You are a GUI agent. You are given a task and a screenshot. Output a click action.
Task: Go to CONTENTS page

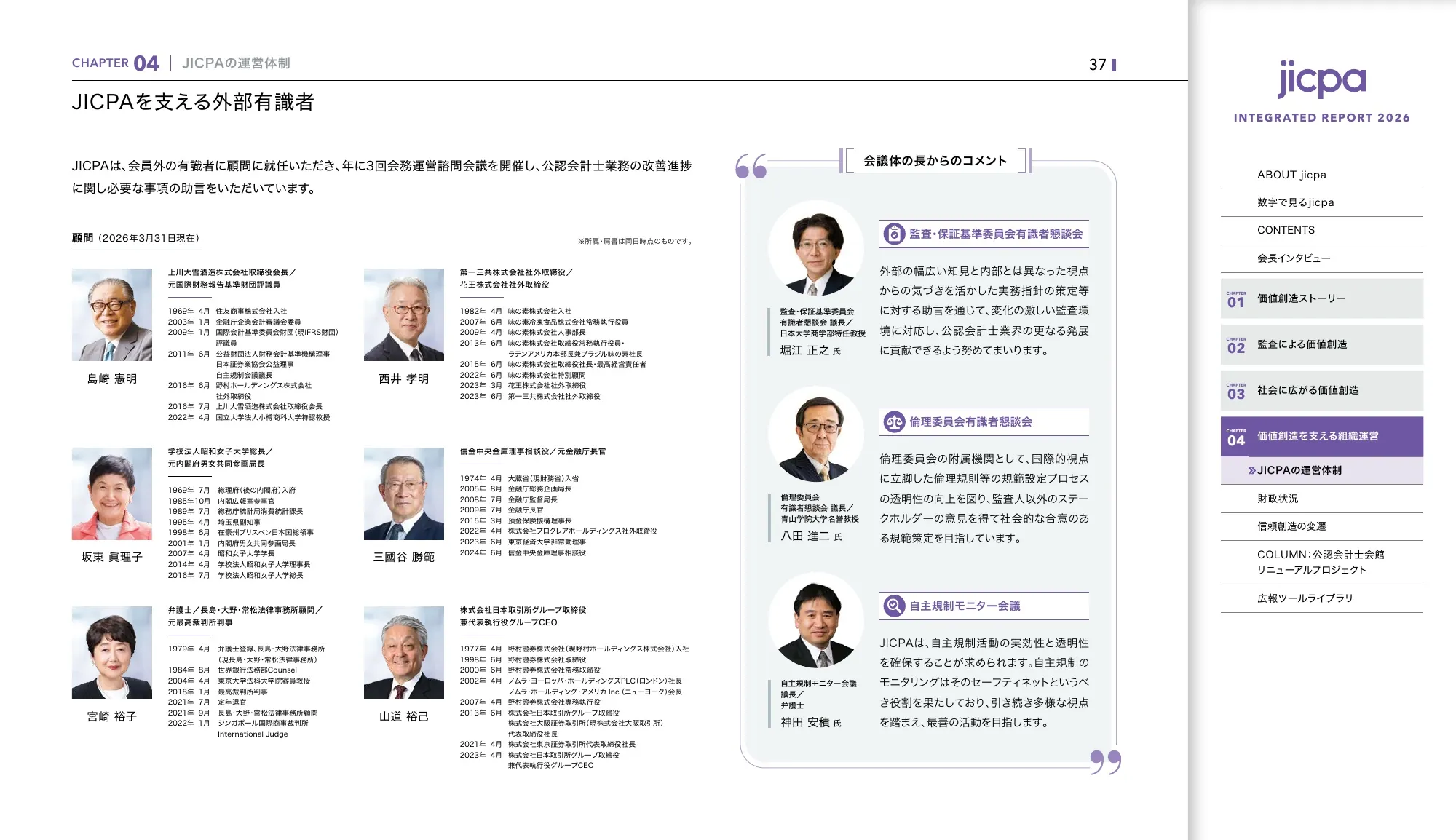point(1321,230)
